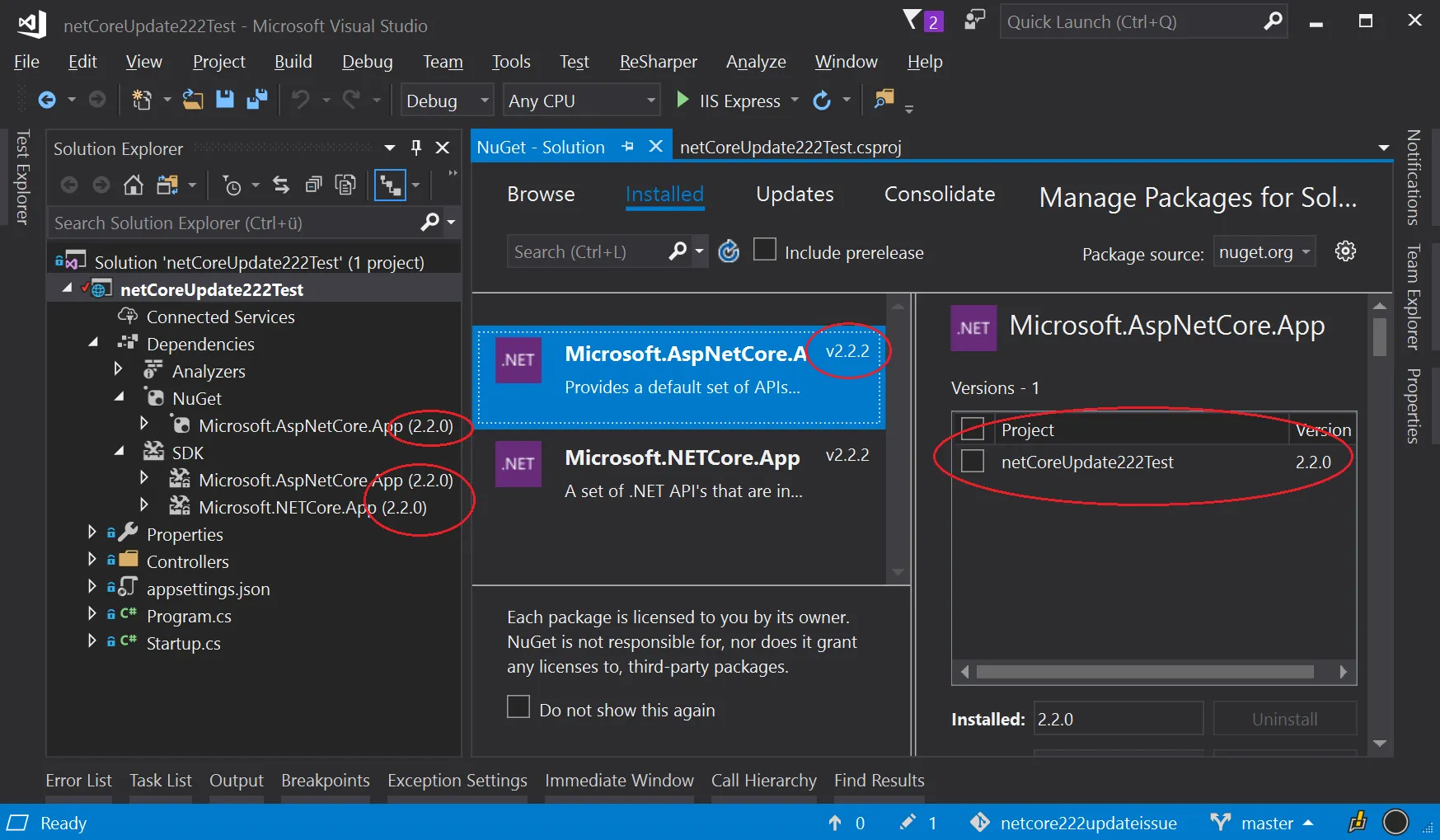Open NuGet settings gear icon
The image size is (1440, 840).
click(x=1345, y=251)
